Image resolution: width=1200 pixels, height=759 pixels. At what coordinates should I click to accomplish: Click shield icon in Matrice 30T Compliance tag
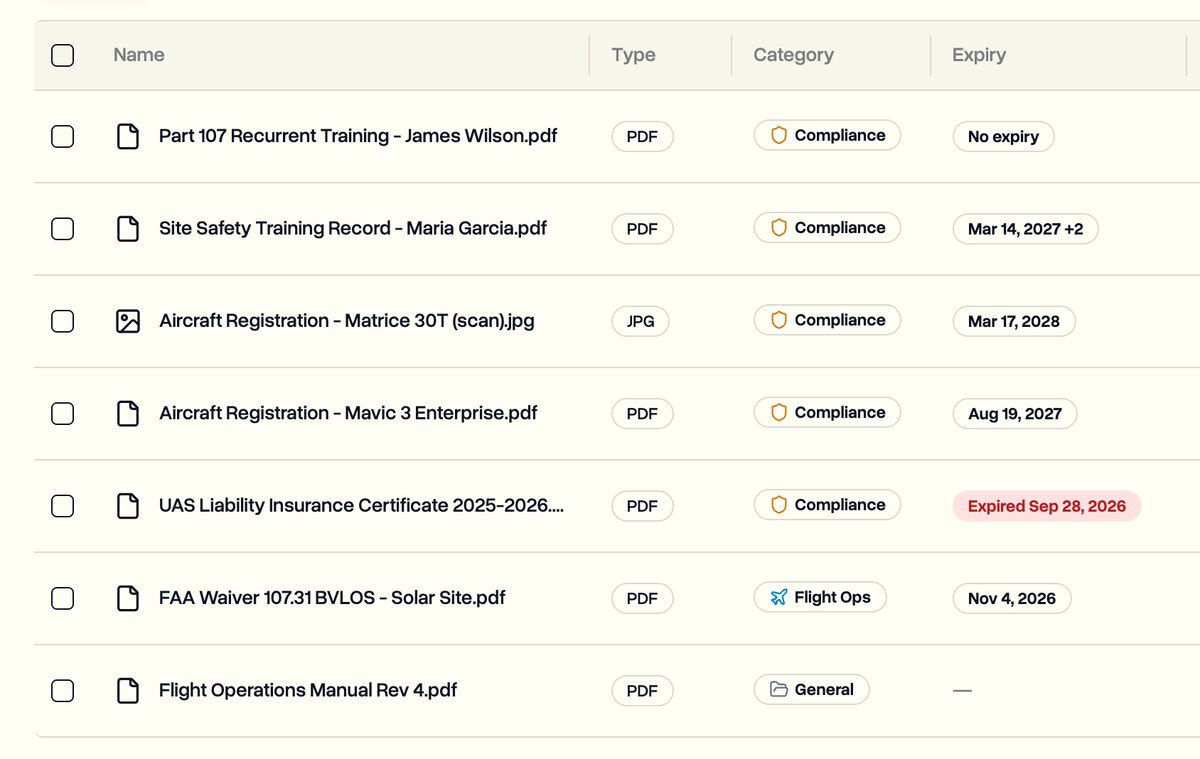pos(779,320)
